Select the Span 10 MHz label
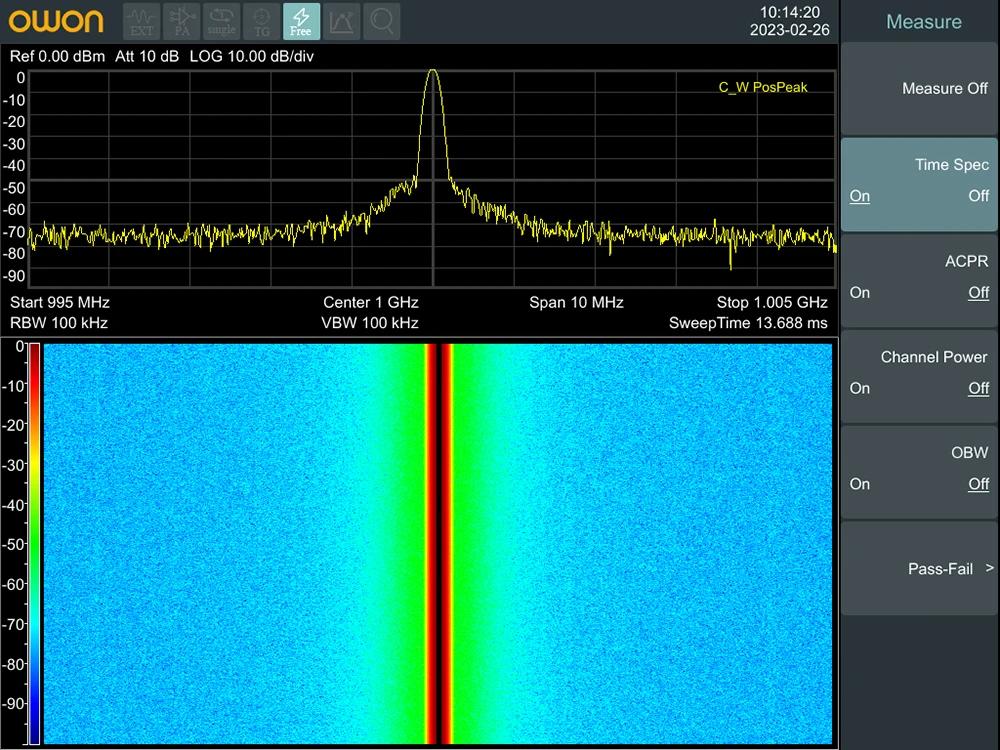 [576, 302]
